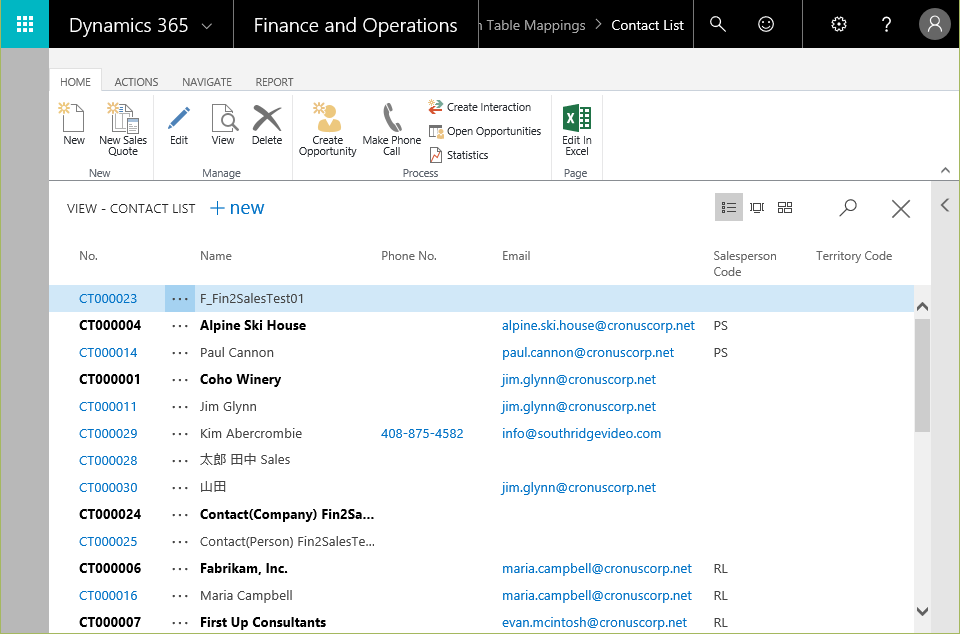Click the vertical scrollbar thumb

922,376
